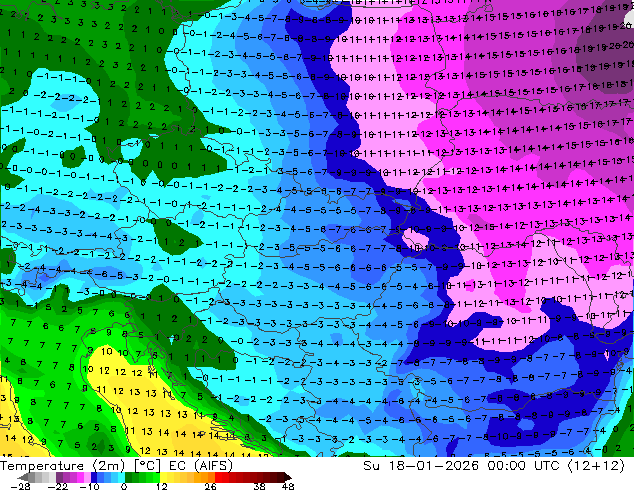Click the 'Temperature (2m) [°C] EC (AIFS)' title
Screen dimensions: 634x490
point(116,465)
